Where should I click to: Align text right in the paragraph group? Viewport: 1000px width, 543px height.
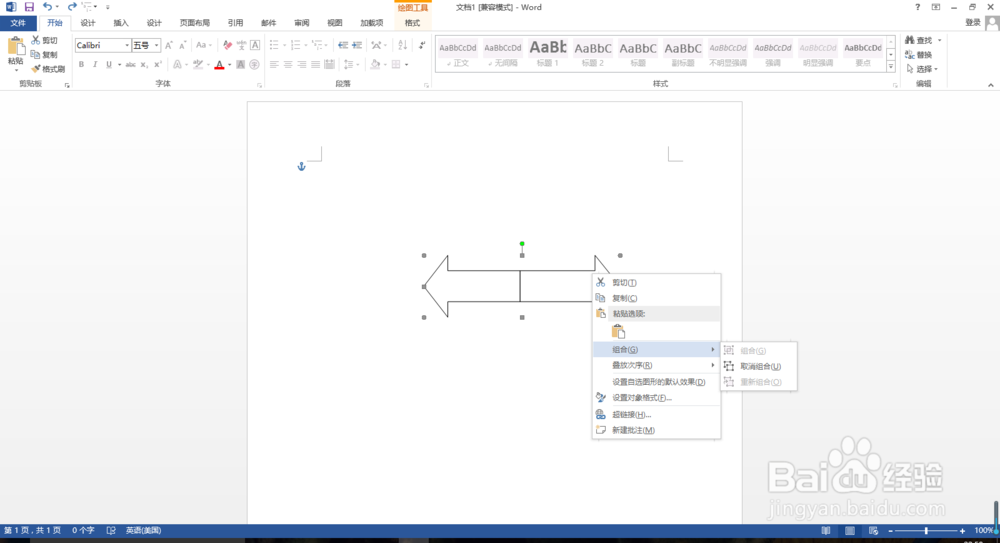[302, 64]
